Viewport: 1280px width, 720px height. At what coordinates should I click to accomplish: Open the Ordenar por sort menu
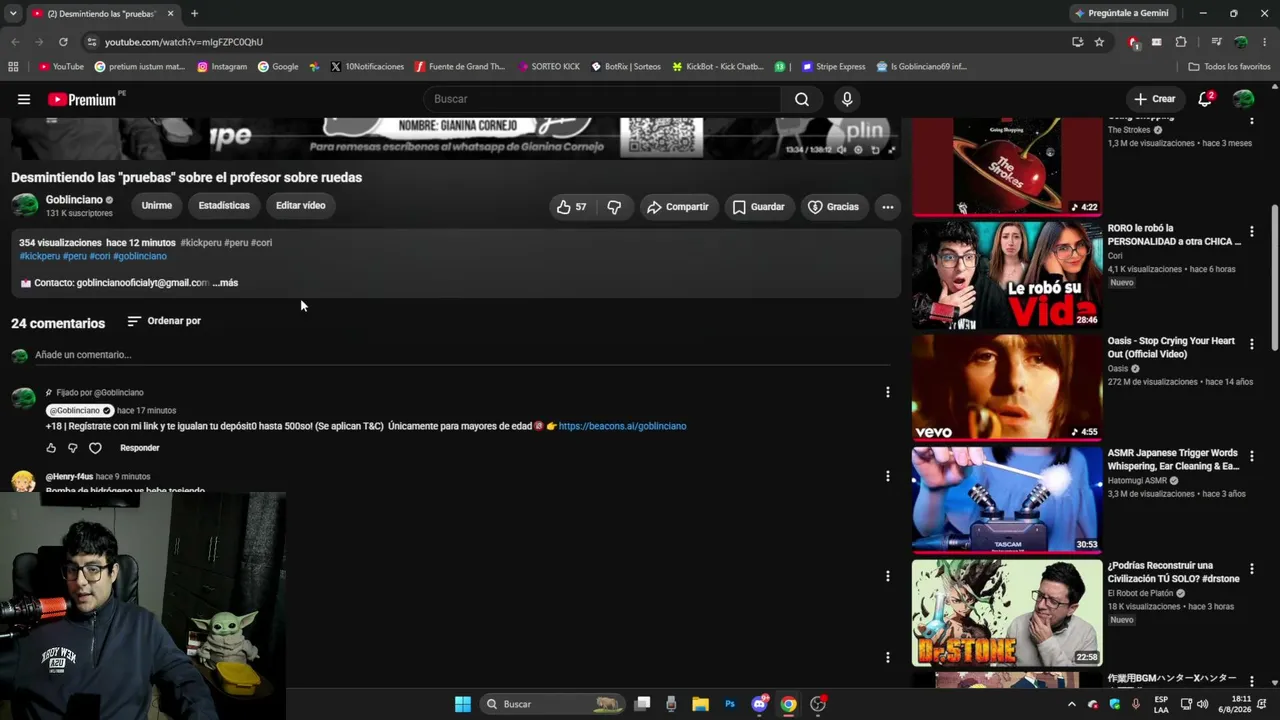pyautogui.click(x=164, y=321)
